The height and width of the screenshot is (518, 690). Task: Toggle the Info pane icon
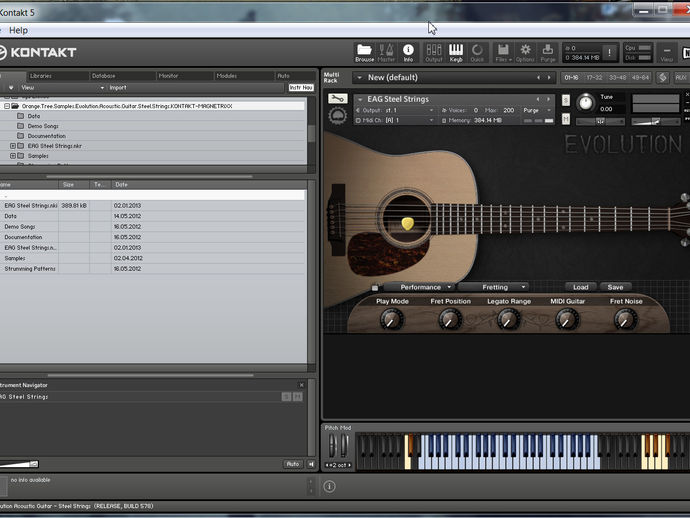[x=408, y=53]
